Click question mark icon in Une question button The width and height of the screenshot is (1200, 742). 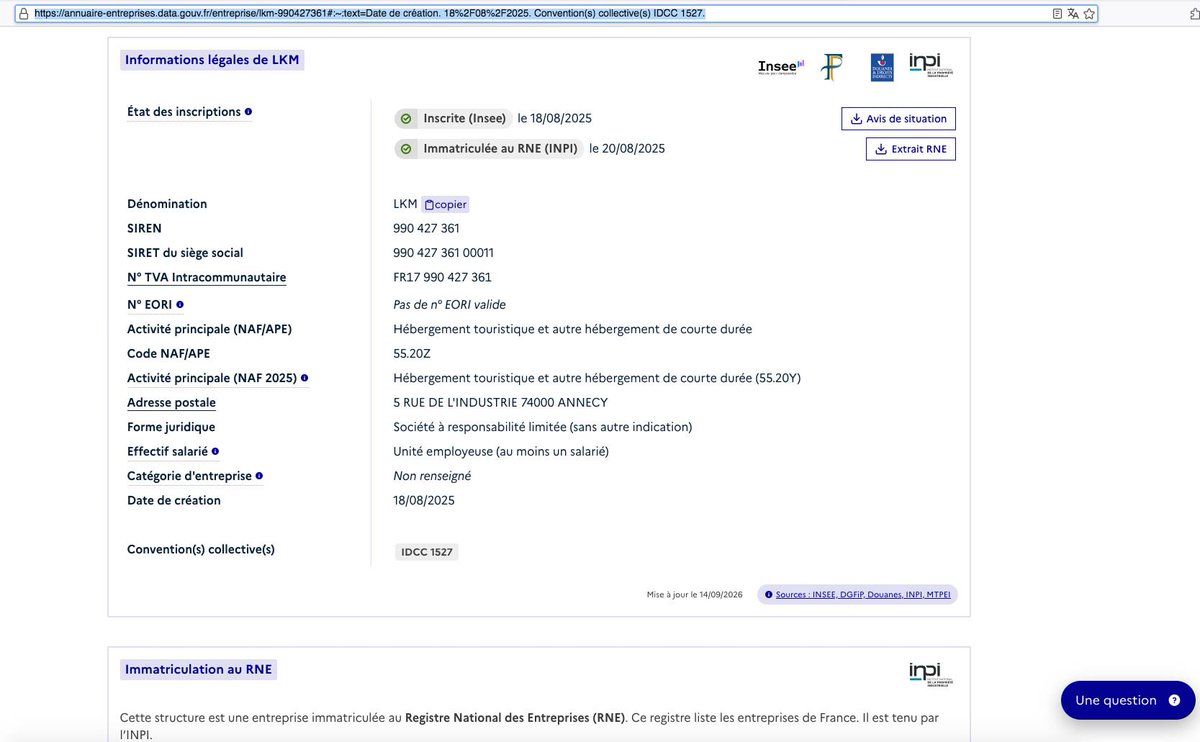[1174, 700]
